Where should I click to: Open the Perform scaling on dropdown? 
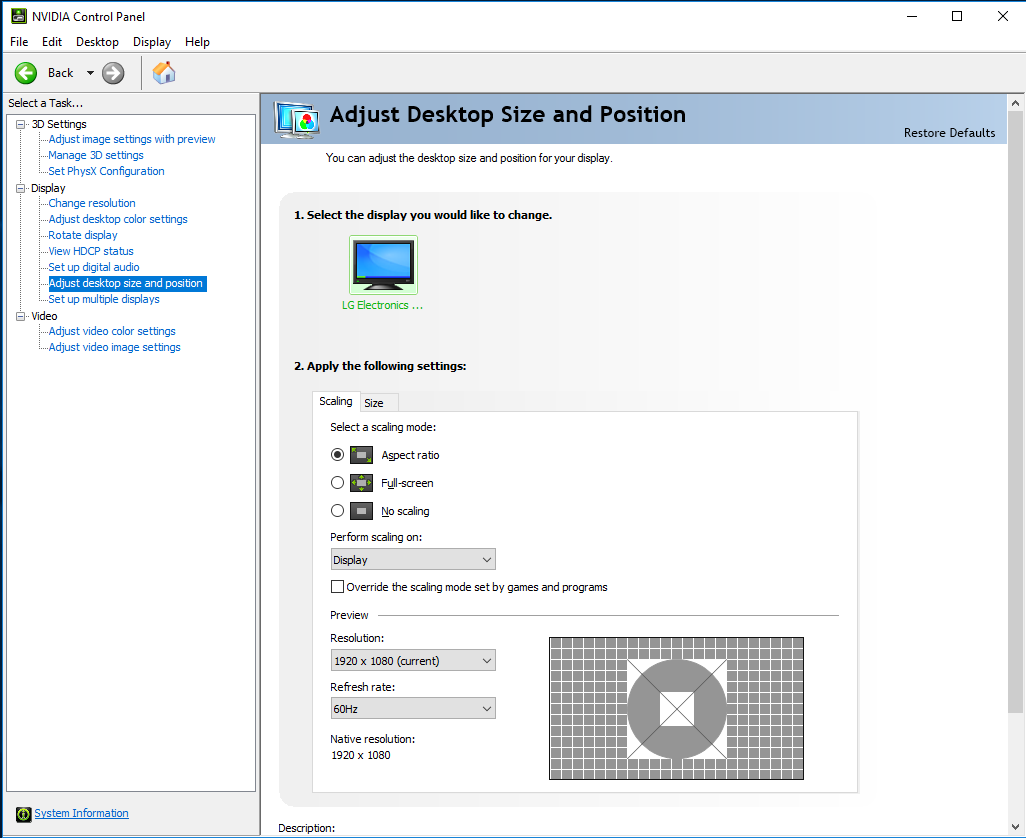tap(412, 560)
